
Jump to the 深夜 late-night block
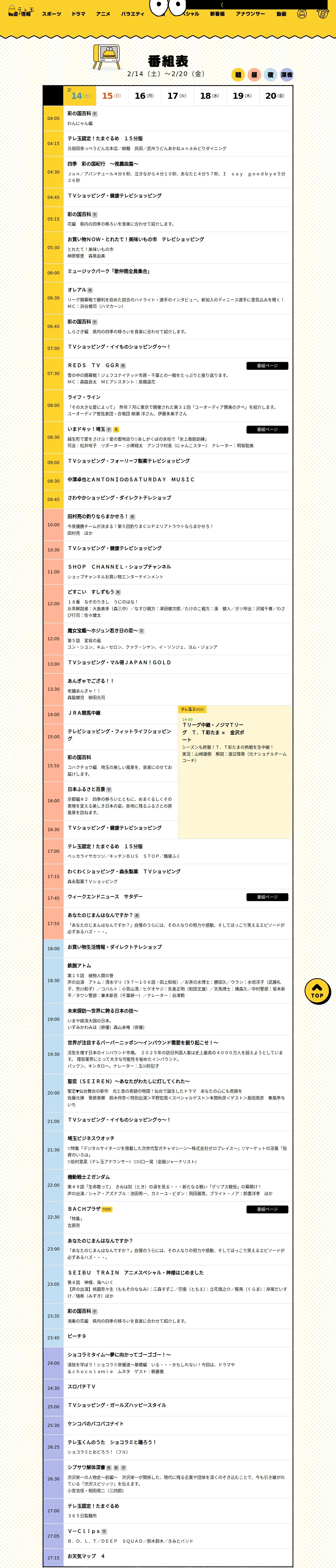tap(287, 75)
